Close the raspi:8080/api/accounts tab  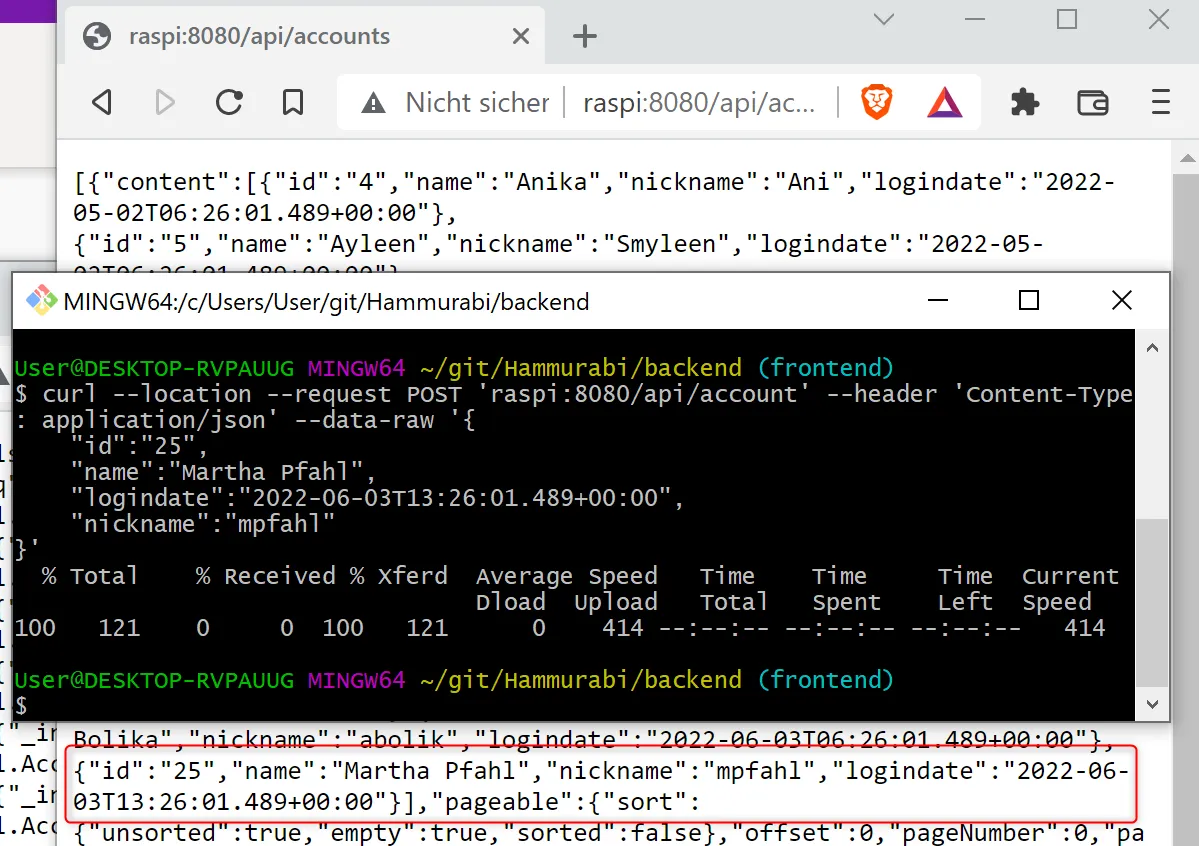(521, 36)
